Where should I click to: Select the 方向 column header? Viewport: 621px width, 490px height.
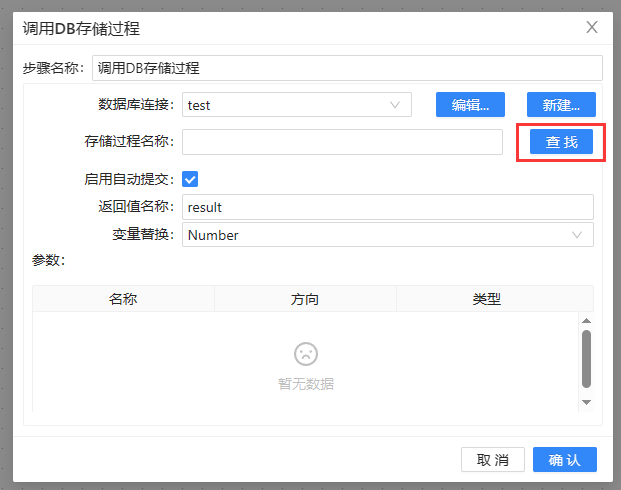(305, 299)
